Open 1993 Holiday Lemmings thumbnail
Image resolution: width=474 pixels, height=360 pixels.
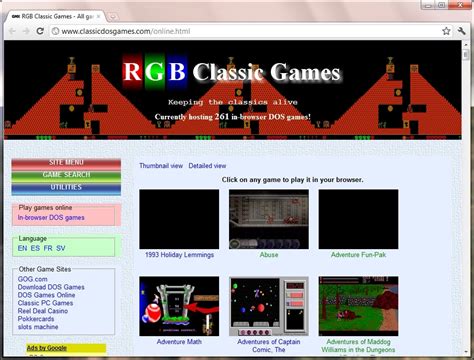[x=179, y=219]
